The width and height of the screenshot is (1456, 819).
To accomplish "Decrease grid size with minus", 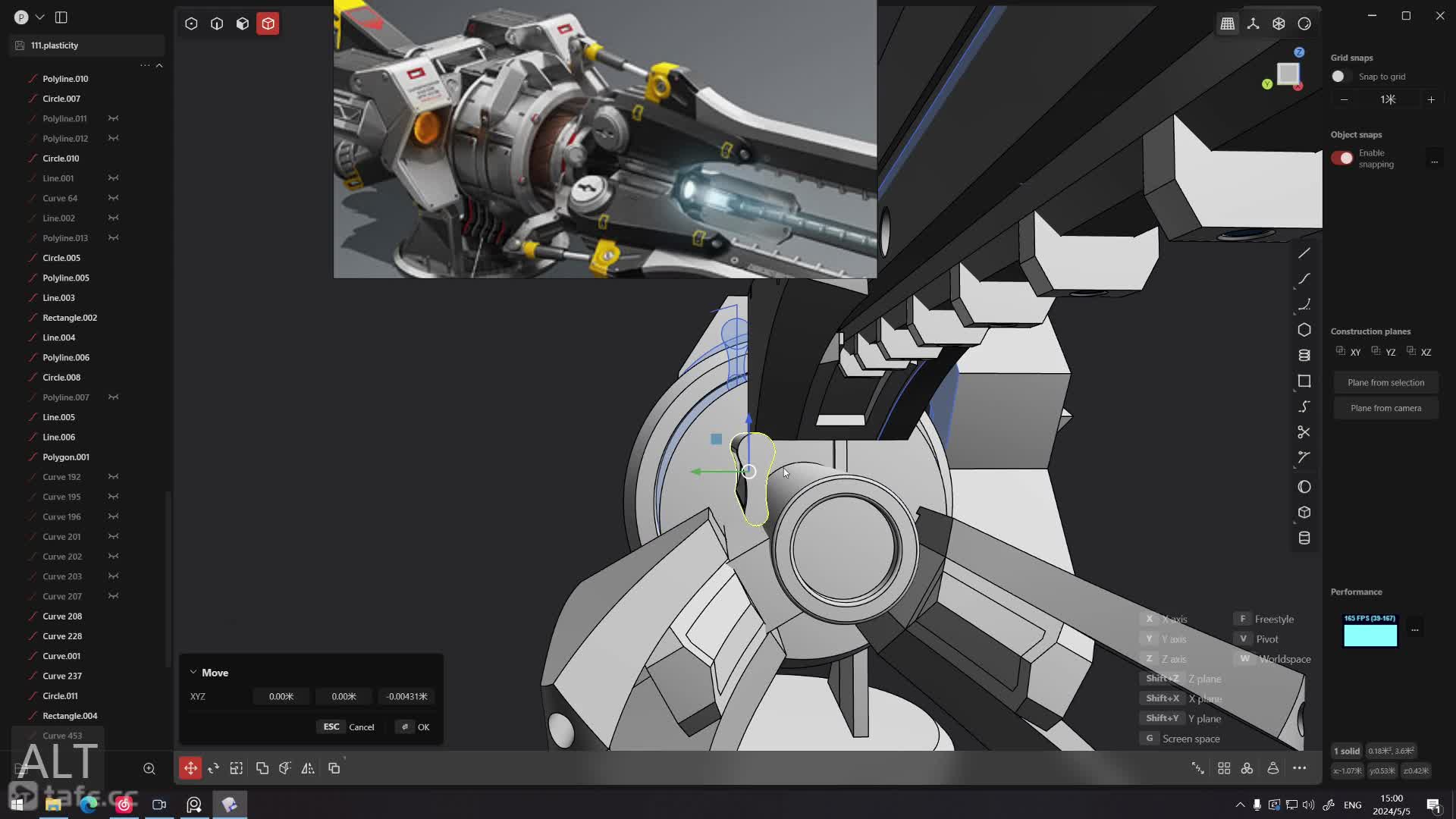I will [x=1344, y=99].
